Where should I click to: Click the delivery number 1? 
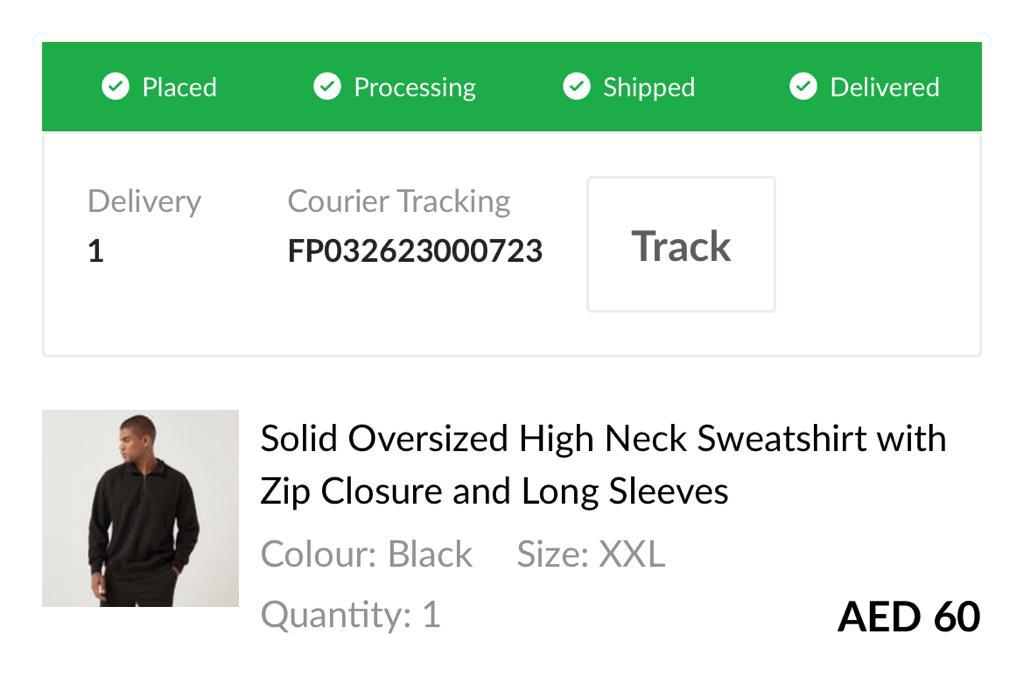click(x=96, y=251)
